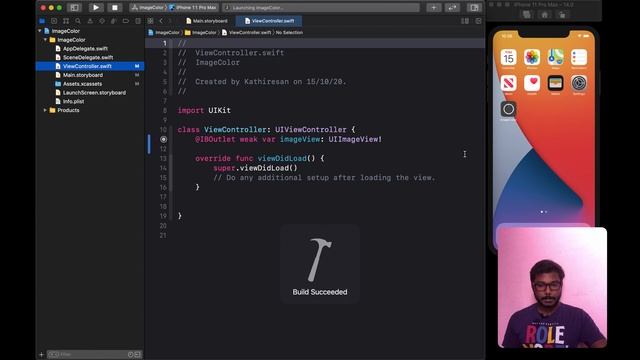Open the Symbol navigator
The image size is (640, 360).
pyautogui.click(x=66, y=21)
